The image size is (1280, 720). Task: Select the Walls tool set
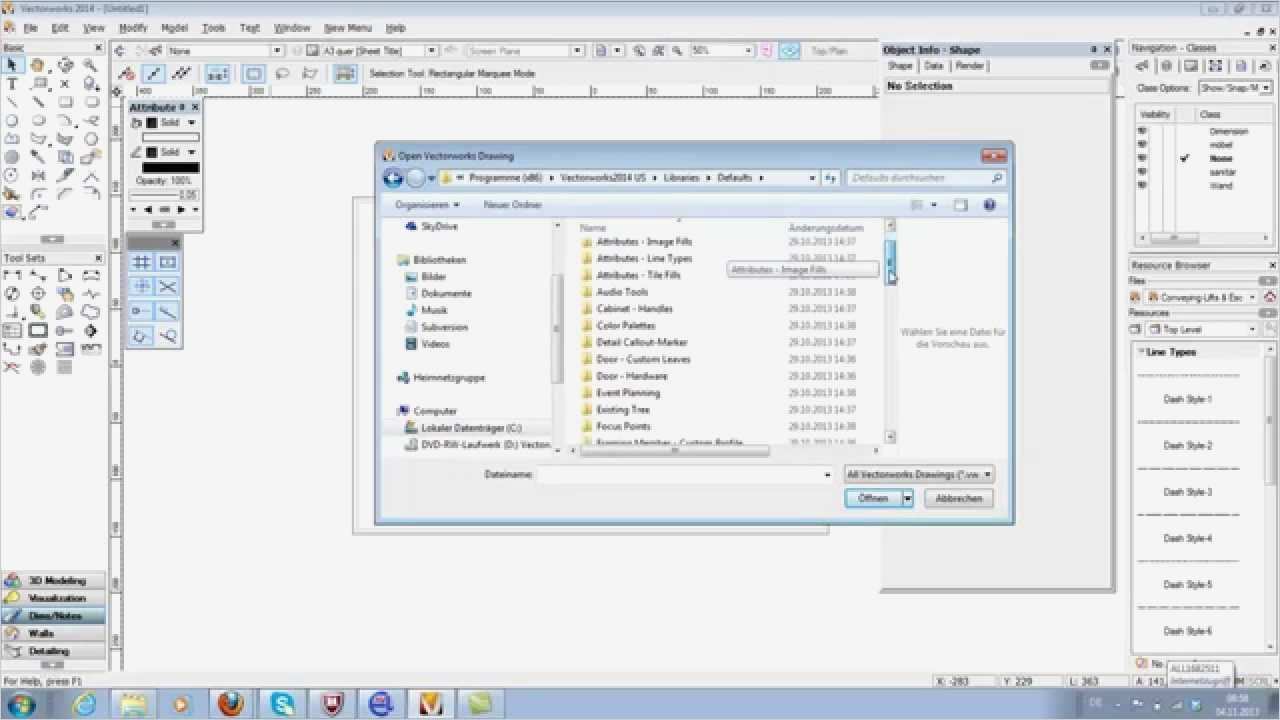point(54,633)
